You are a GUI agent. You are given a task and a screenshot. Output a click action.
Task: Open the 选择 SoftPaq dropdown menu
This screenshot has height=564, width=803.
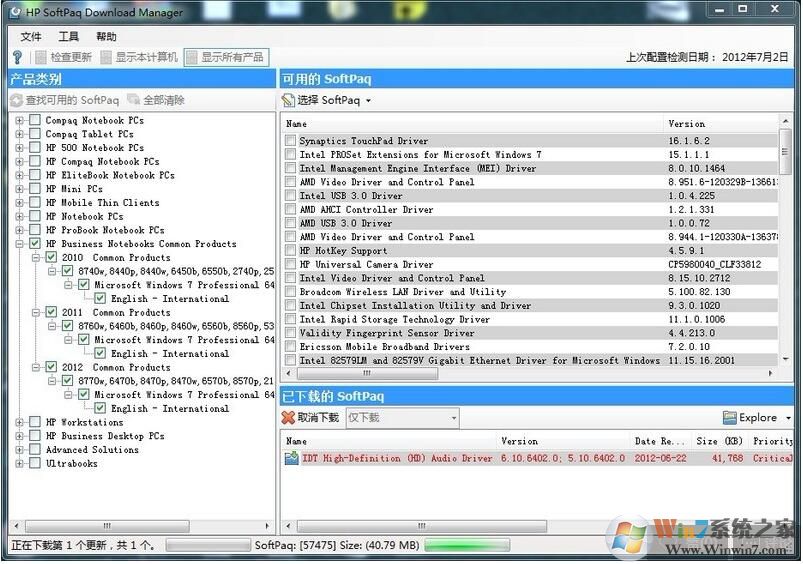(x=368, y=101)
